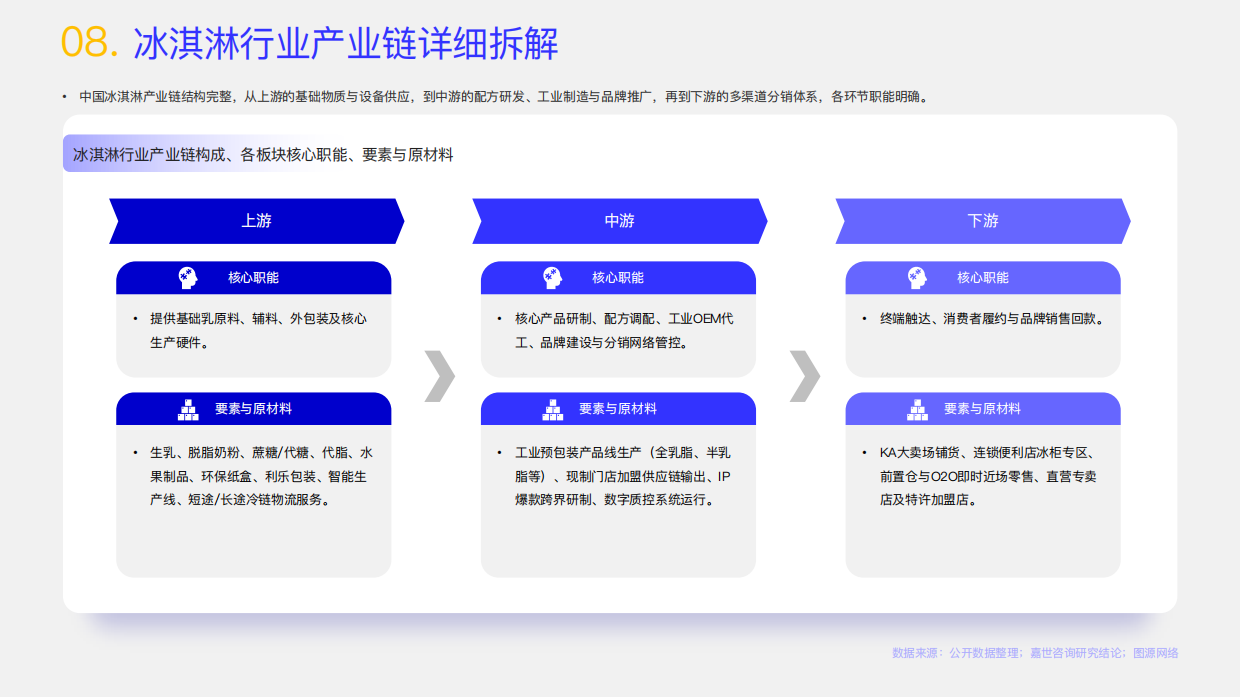Image resolution: width=1240 pixels, height=697 pixels.
Task: Select the 上游 arrow banner
Action: click(x=256, y=221)
